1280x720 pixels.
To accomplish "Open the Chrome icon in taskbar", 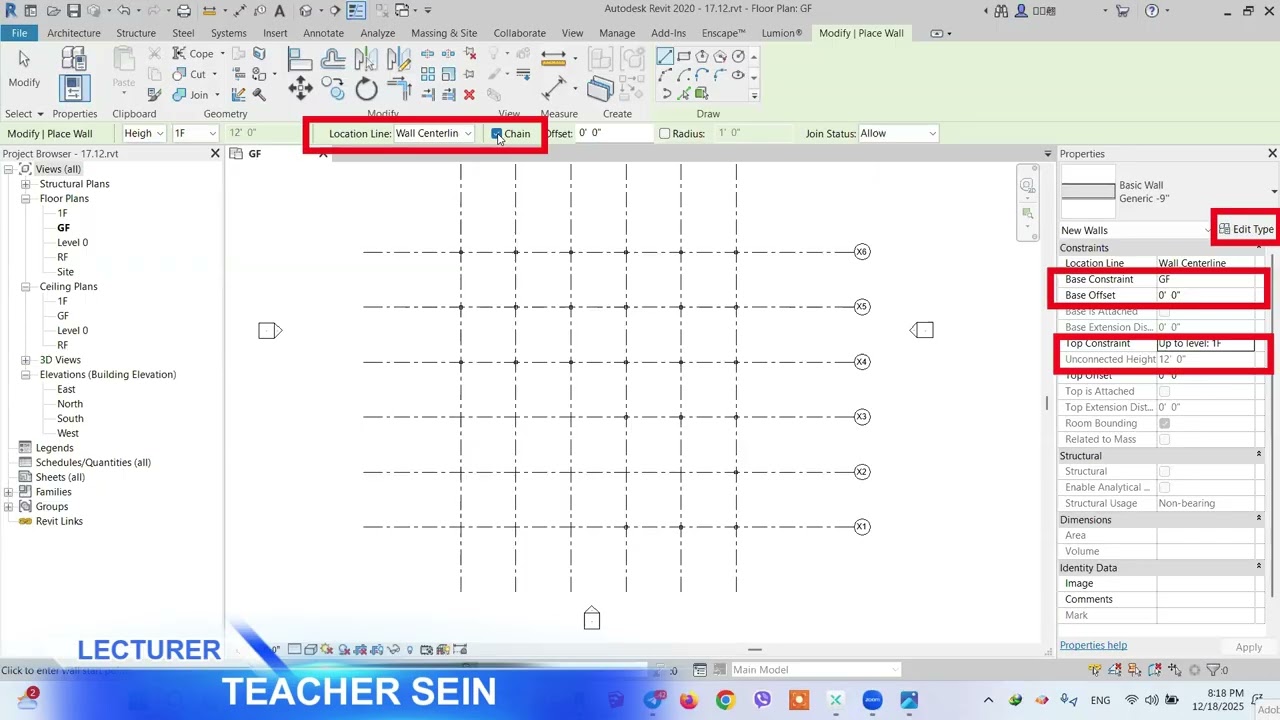I will click(x=725, y=700).
